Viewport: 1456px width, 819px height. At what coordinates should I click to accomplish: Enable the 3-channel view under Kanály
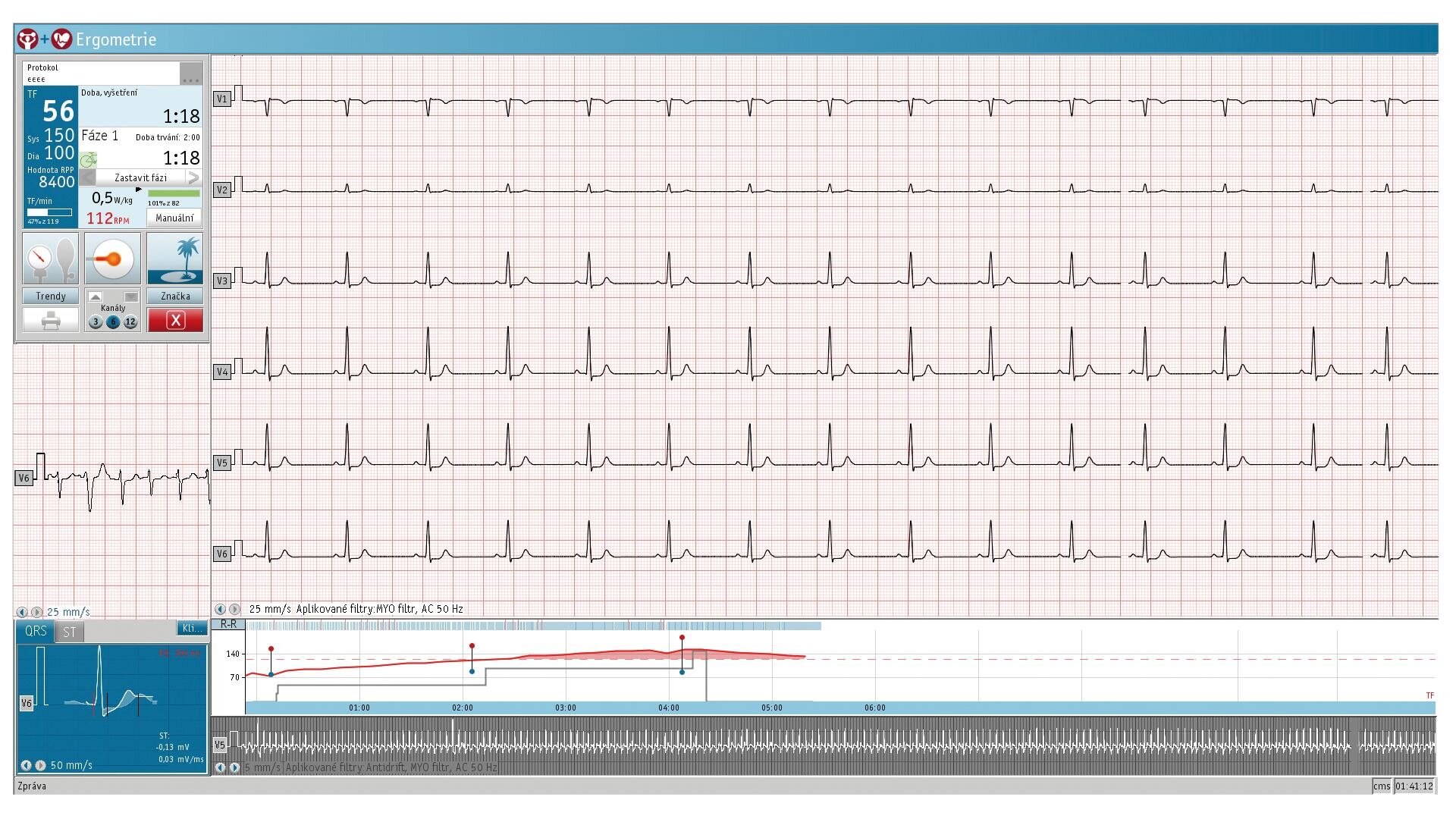(x=96, y=321)
